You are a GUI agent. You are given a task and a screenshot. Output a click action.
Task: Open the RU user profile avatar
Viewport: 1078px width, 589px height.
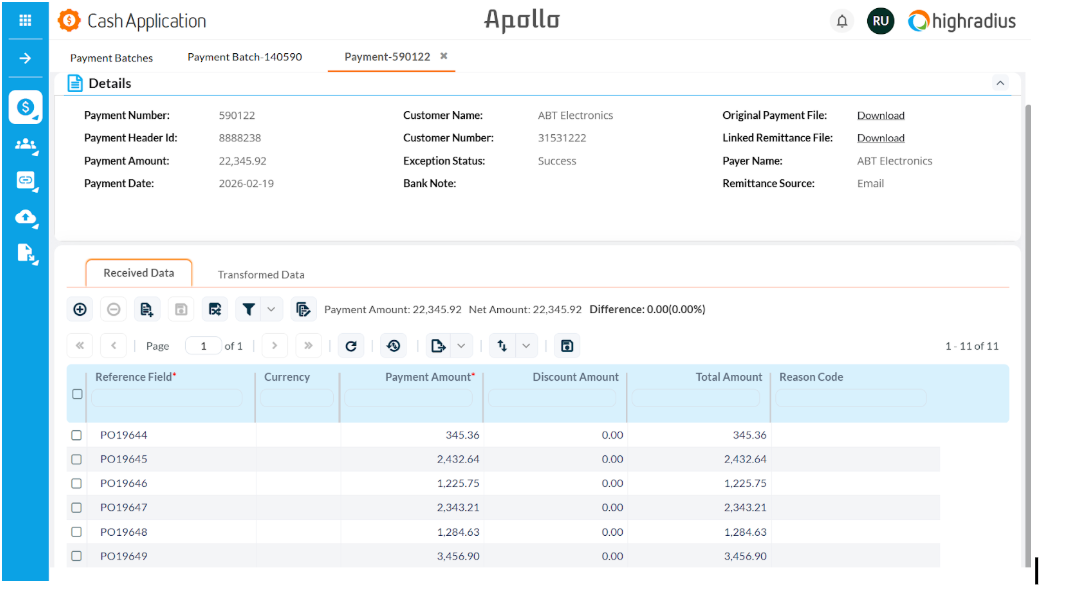(881, 21)
